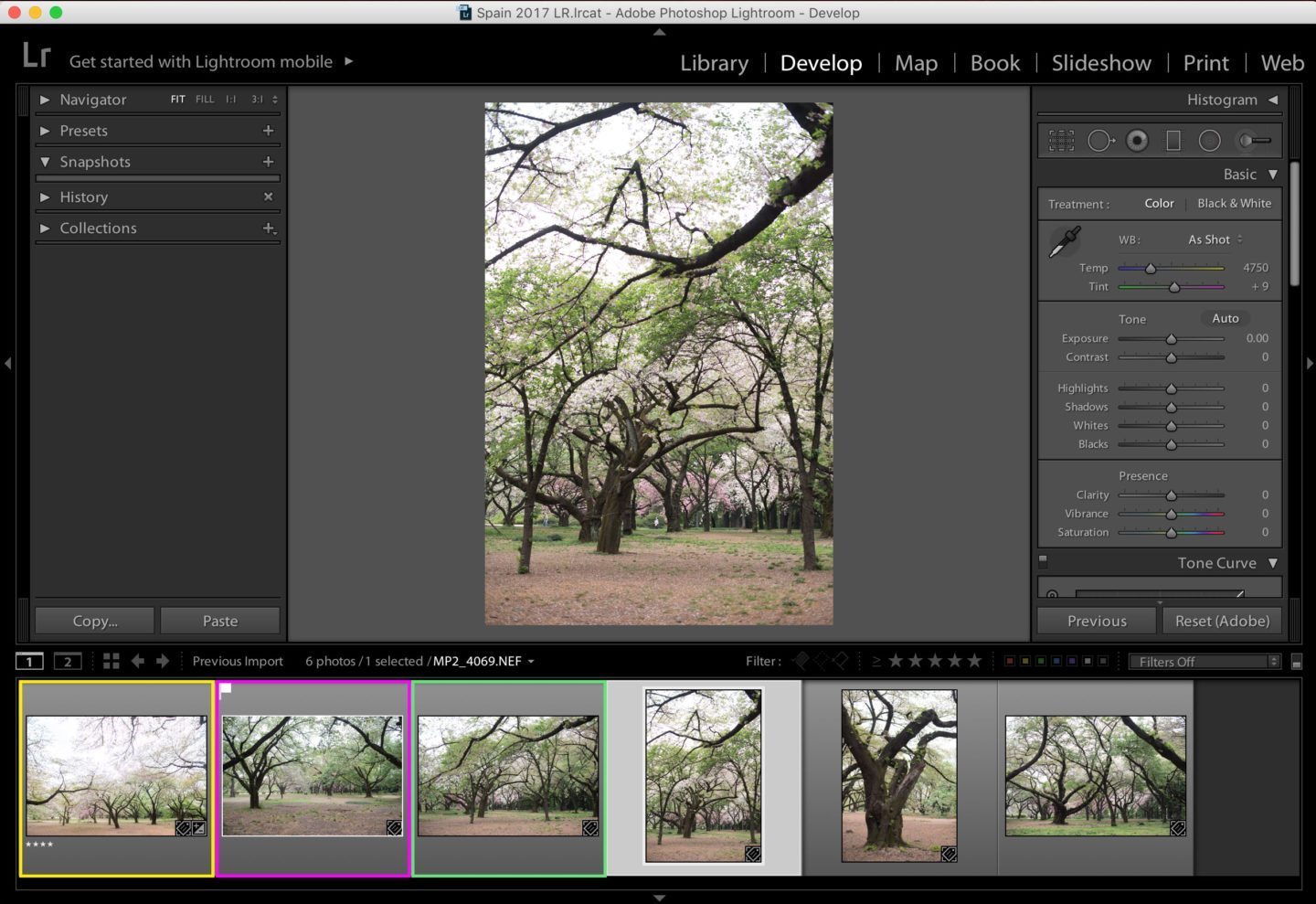Click the Tone Curve point adjustment icon
The width and height of the screenshot is (1316, 904).
tap(1052, 594)
